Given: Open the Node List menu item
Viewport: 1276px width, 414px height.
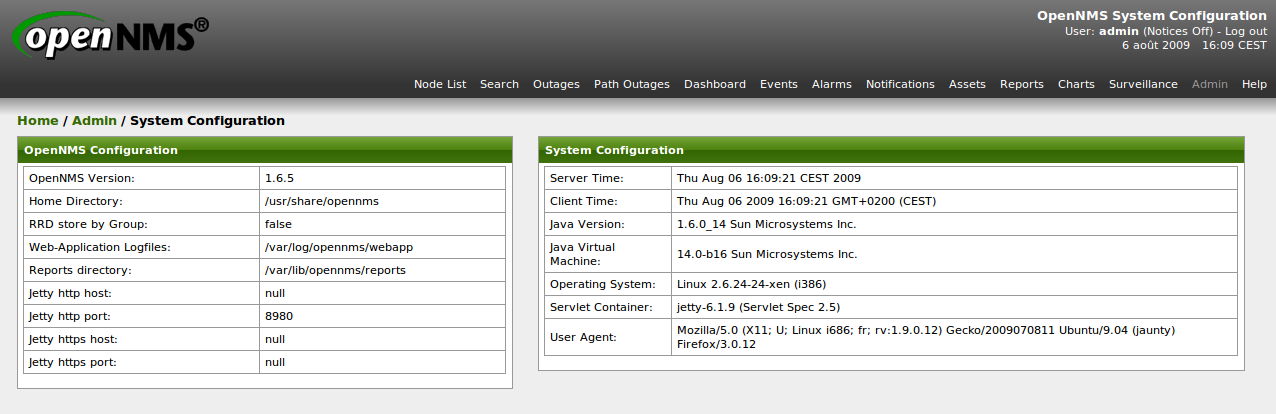Looking at the screenshot, I should (440, 85).
